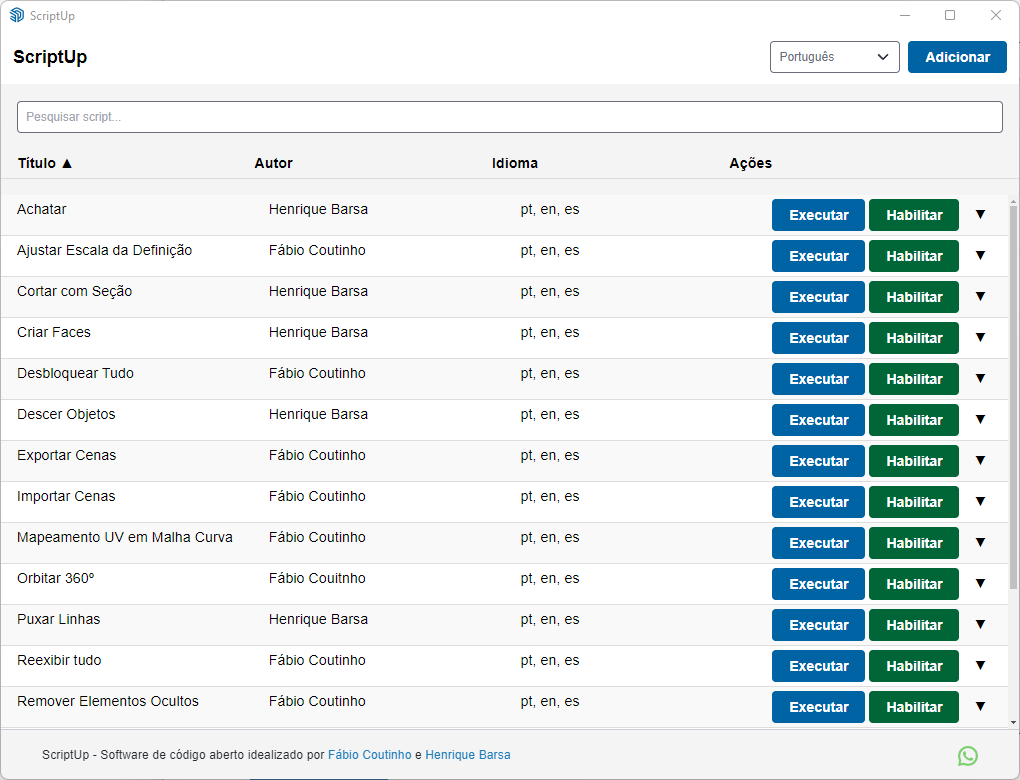Enable the Criar Faces script
1020x780 pixels.
tap(914, 338)
